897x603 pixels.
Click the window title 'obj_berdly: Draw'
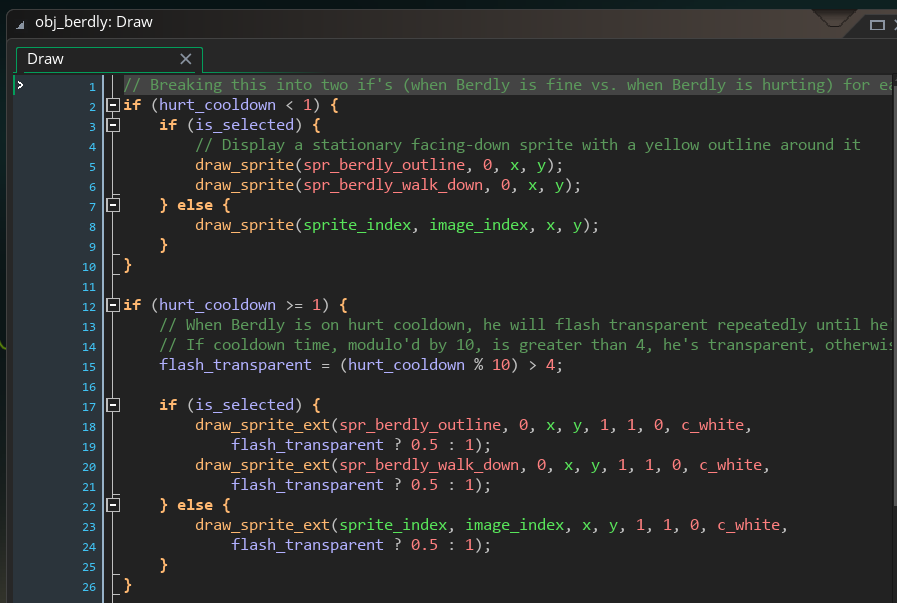[94, 22]
